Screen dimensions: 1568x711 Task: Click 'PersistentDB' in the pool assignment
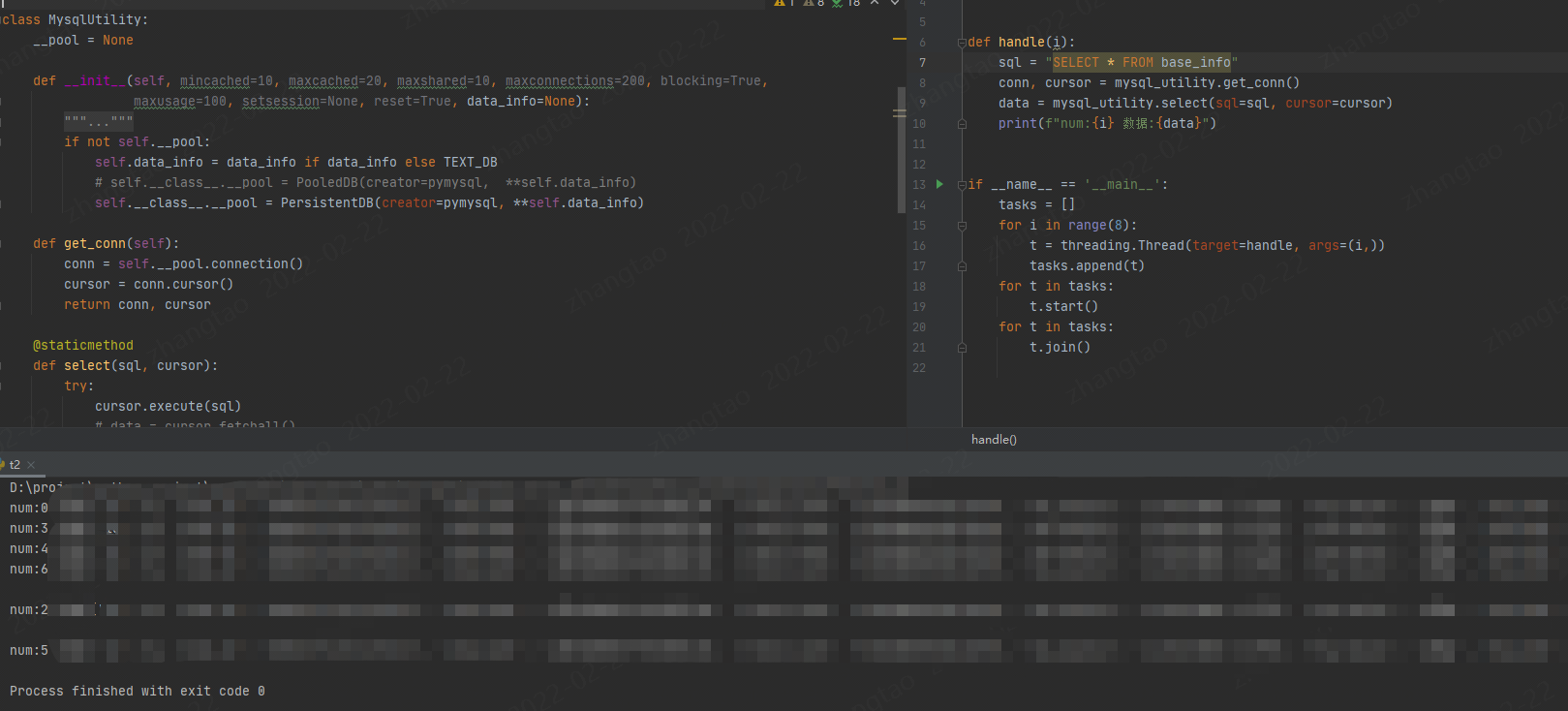click(x=327, y=203)
